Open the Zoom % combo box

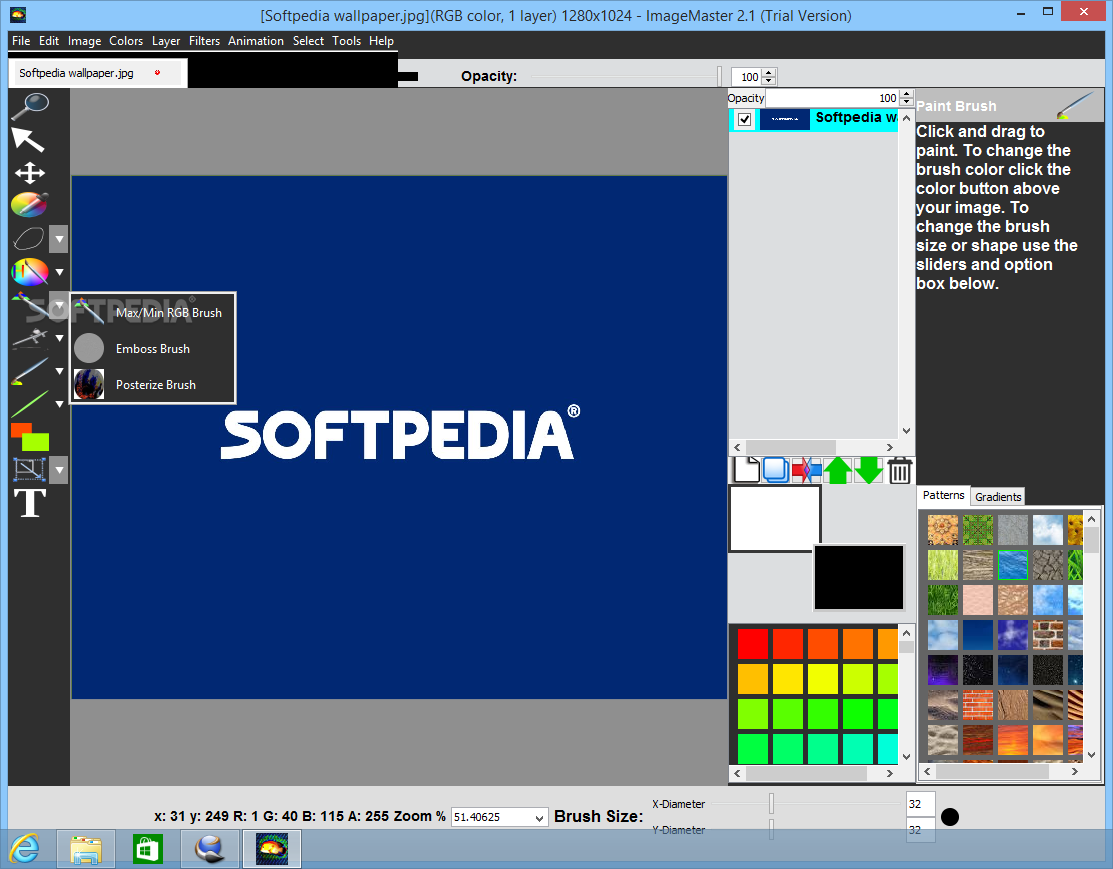500,817
